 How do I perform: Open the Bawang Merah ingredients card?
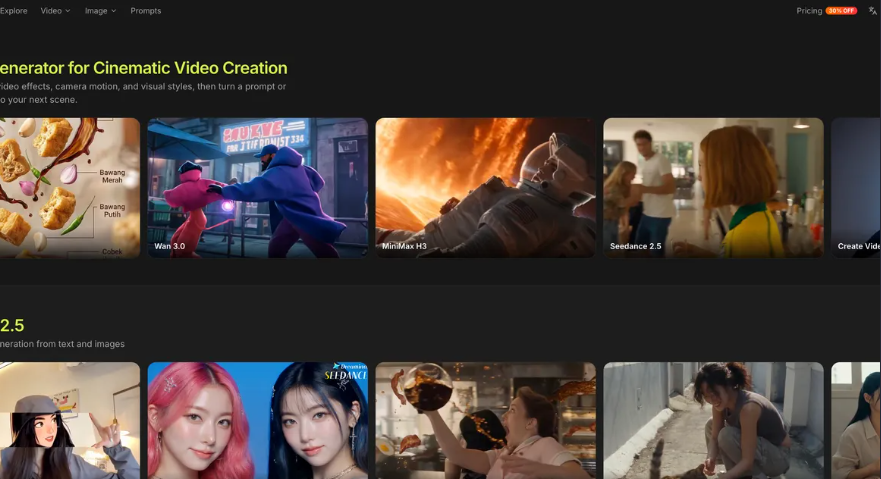coord(70,188)
